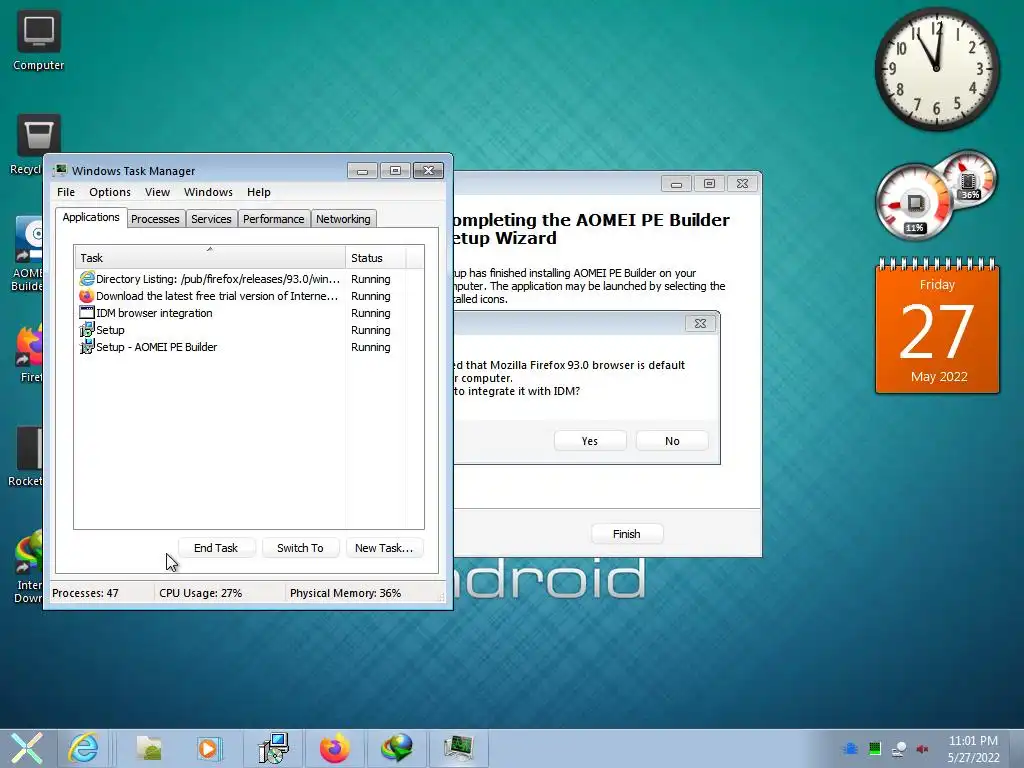Screen dimensions: 1024x768
Task: Click the CPU meter gadget
Action: pyautogui.click(x=915, y=202)
